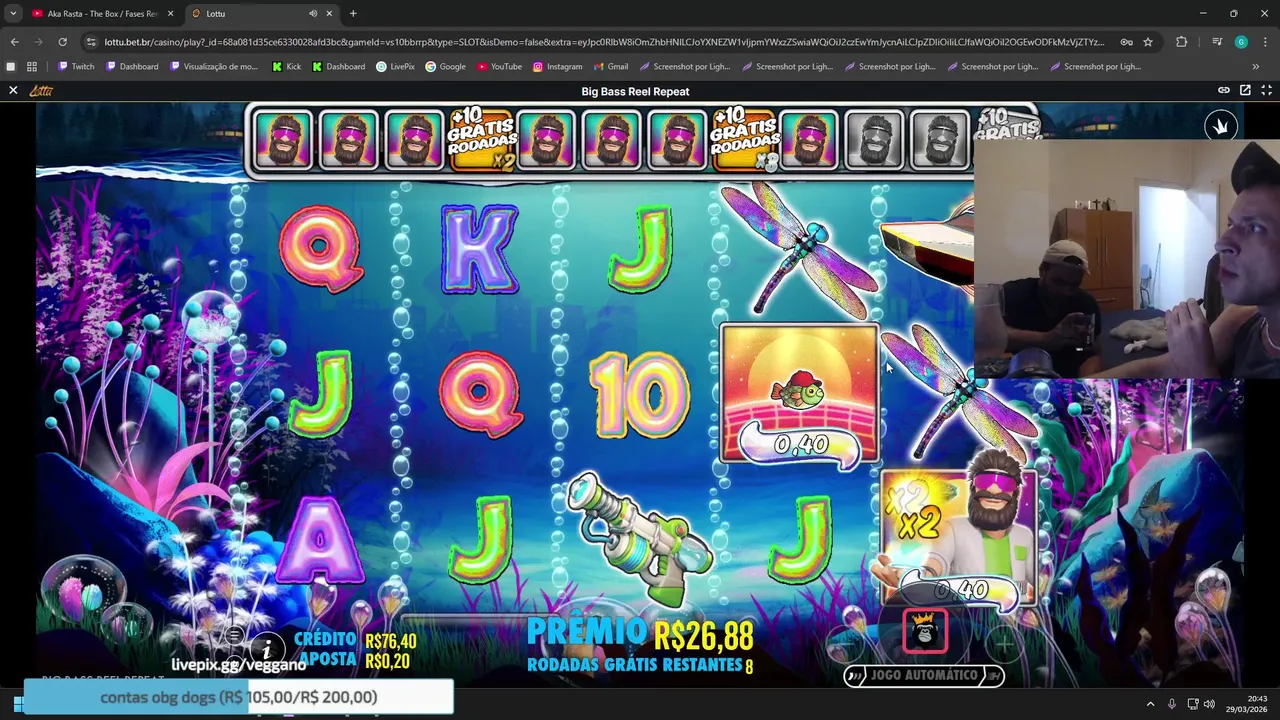
Task: Open the Gmail bookmark
Action: (610, 66)
